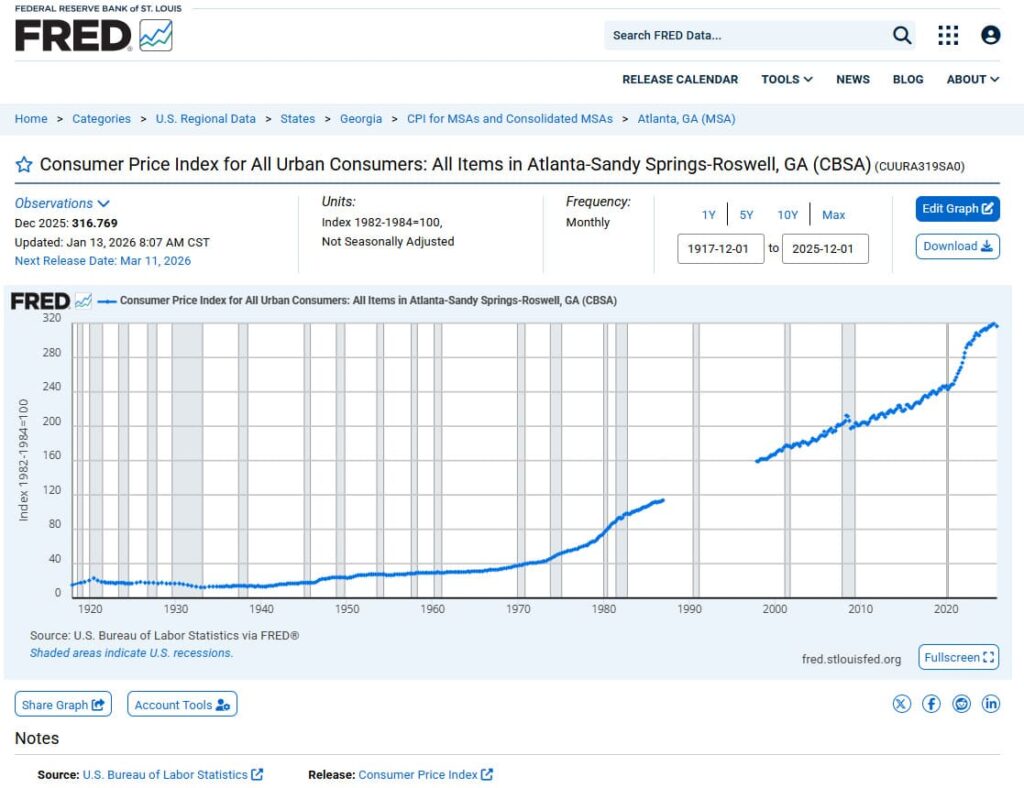Screen dimensions: 1024x788
Task: Open the apps grid menu icon
Action: pyautogui.click(x=948, y=36)
